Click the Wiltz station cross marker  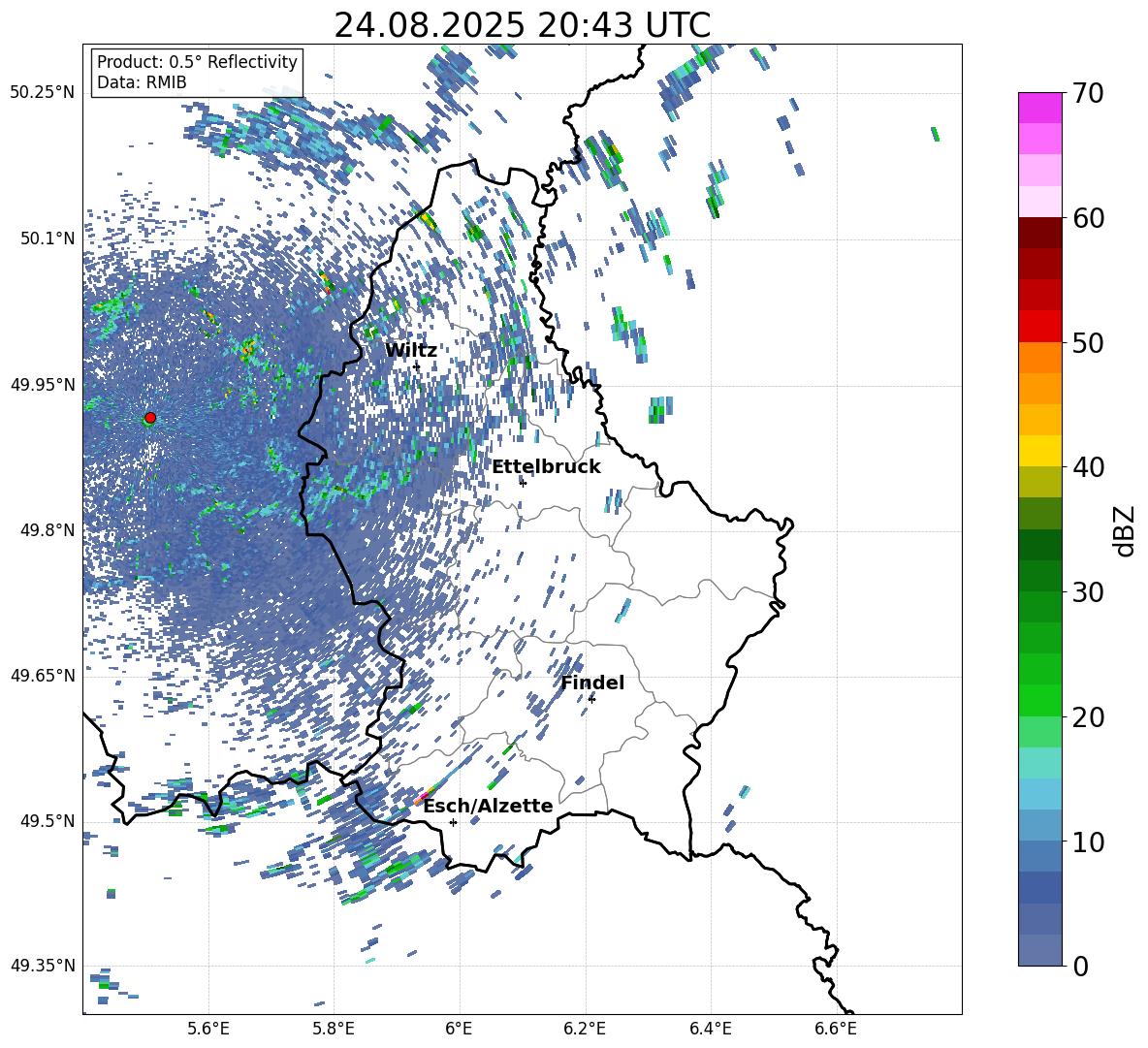point(417,366)
